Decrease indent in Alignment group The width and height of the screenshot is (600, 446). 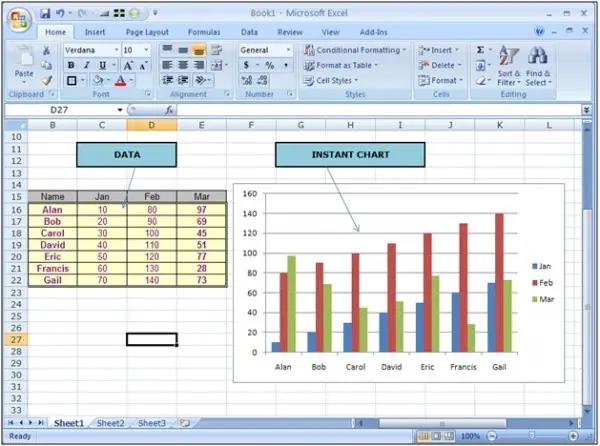click(167, 80)
